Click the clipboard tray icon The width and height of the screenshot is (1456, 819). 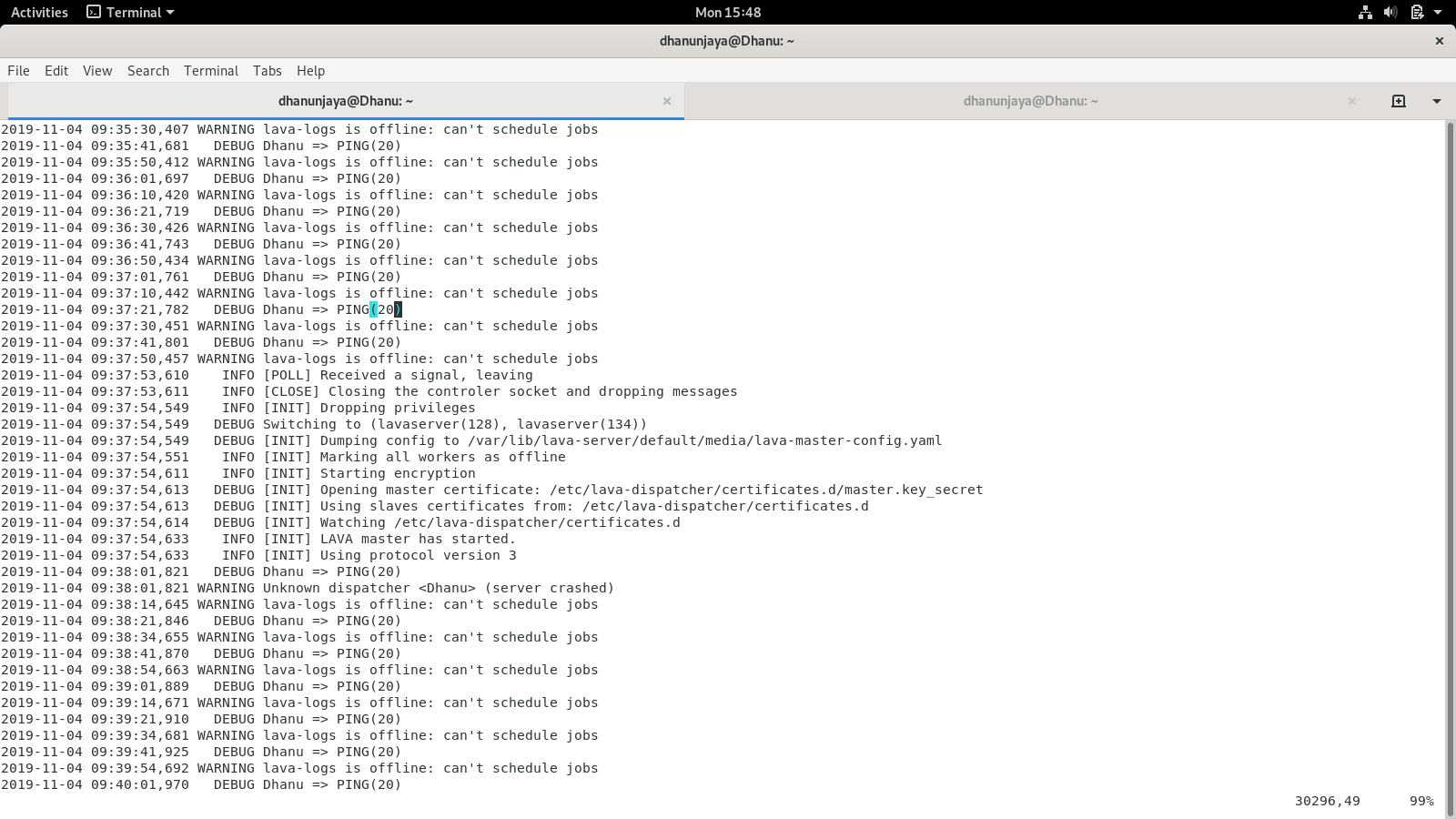pos(1417,12)
